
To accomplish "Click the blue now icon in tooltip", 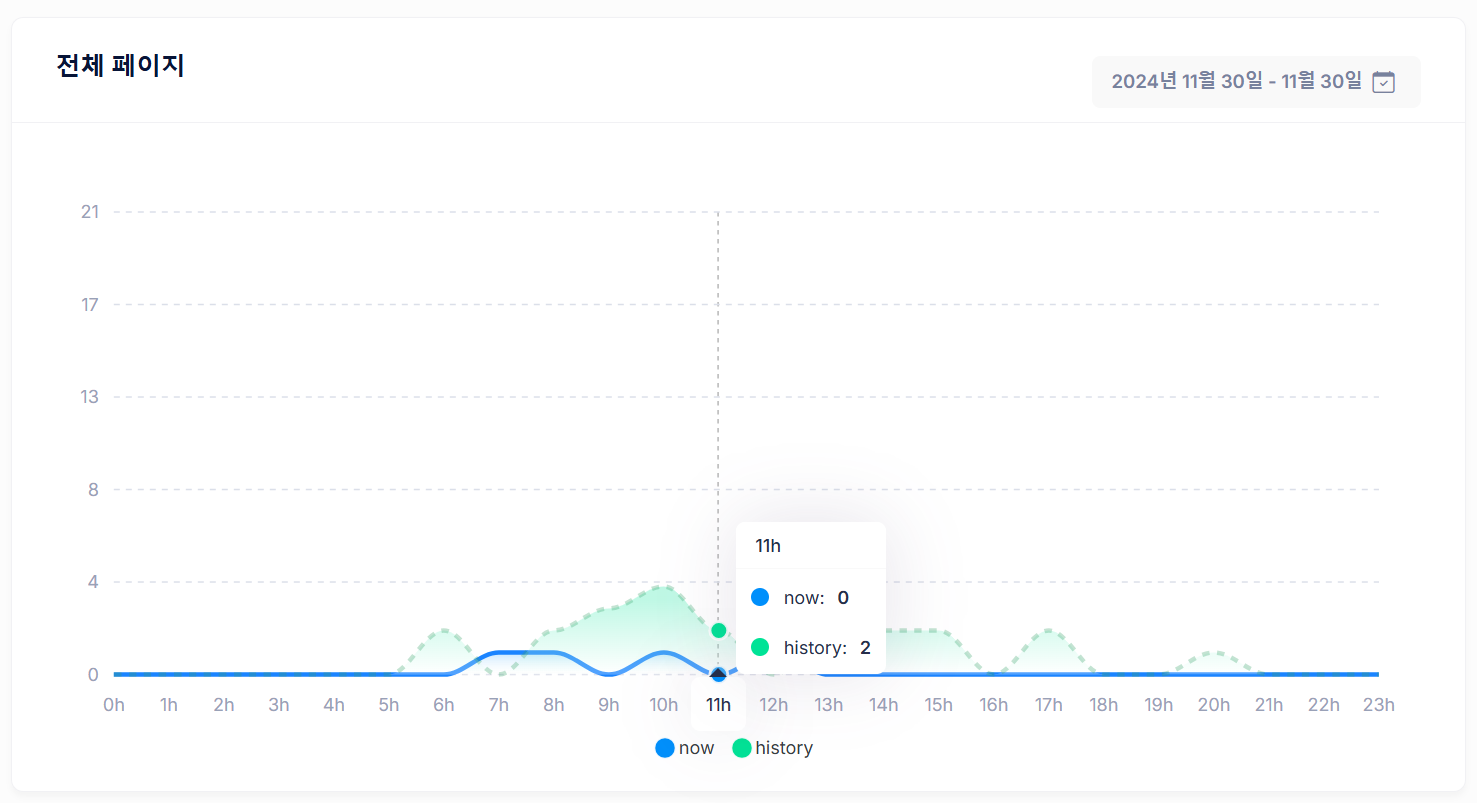I will tap(760, 597).
